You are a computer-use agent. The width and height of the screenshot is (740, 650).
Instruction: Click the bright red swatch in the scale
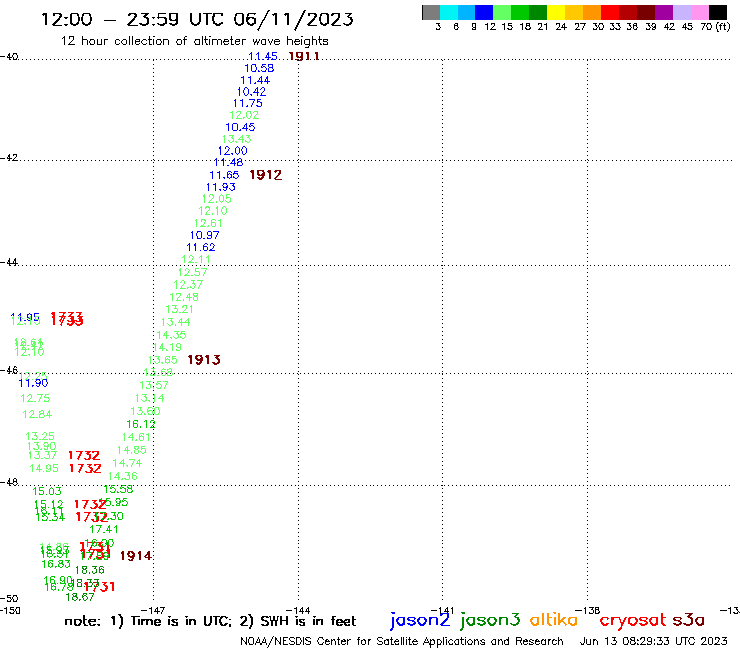(x=610, y=12)
